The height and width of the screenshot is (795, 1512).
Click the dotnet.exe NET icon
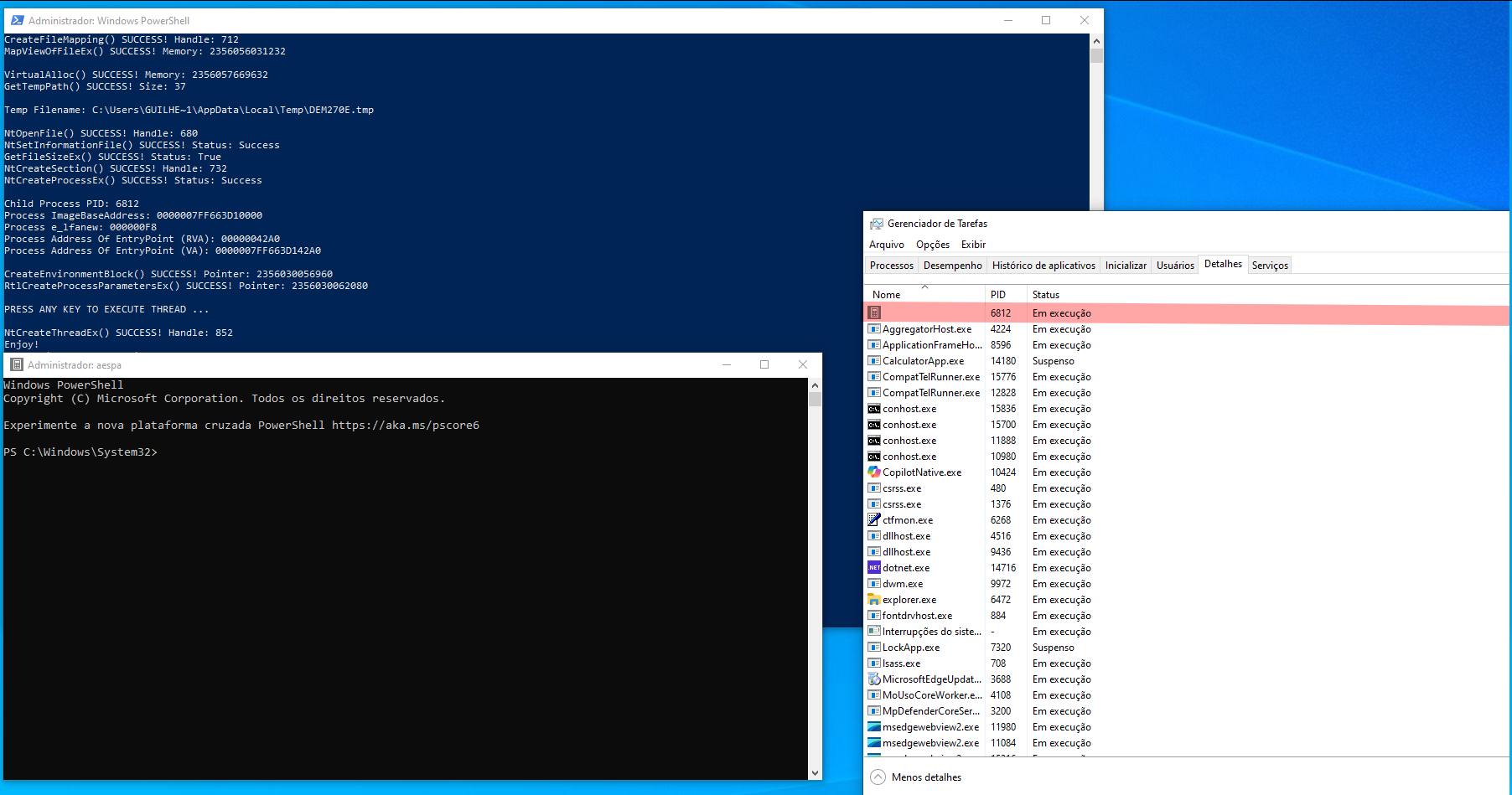click(x=874, y=567)
